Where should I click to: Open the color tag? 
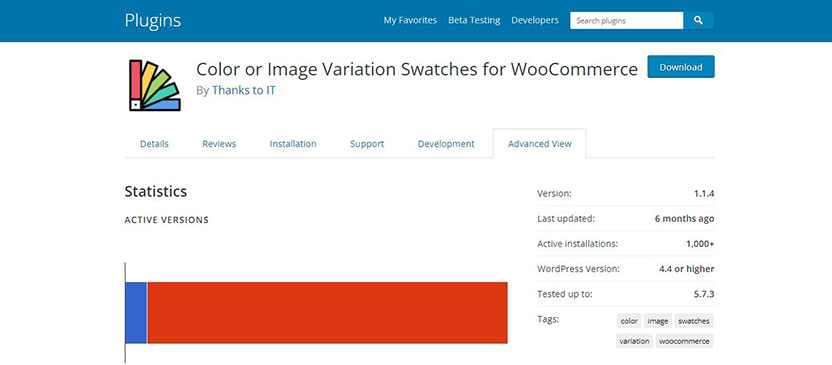(629, 321)
